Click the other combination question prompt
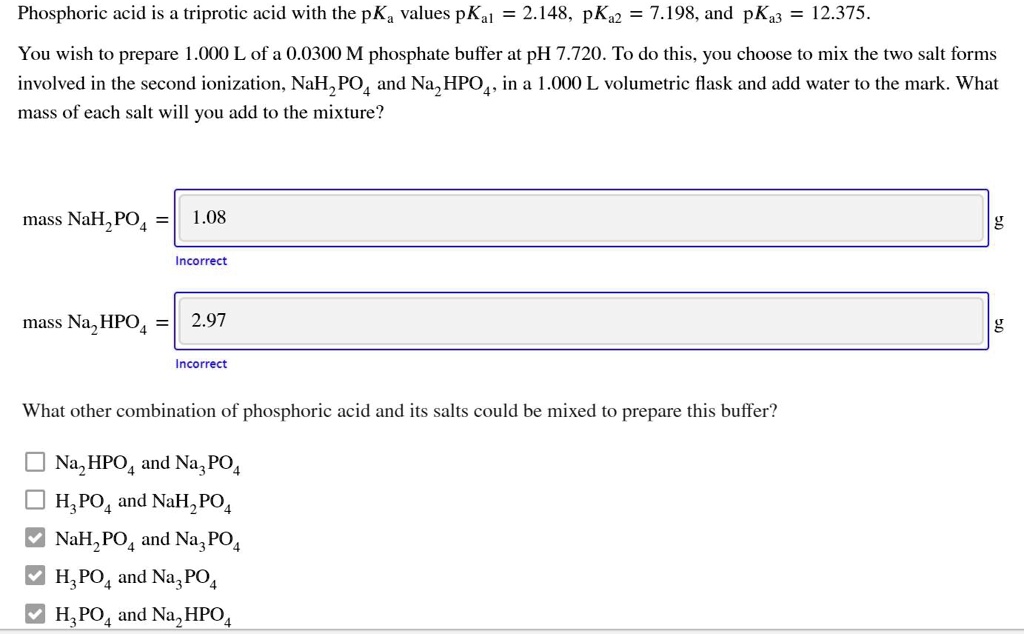 [400, 410]
